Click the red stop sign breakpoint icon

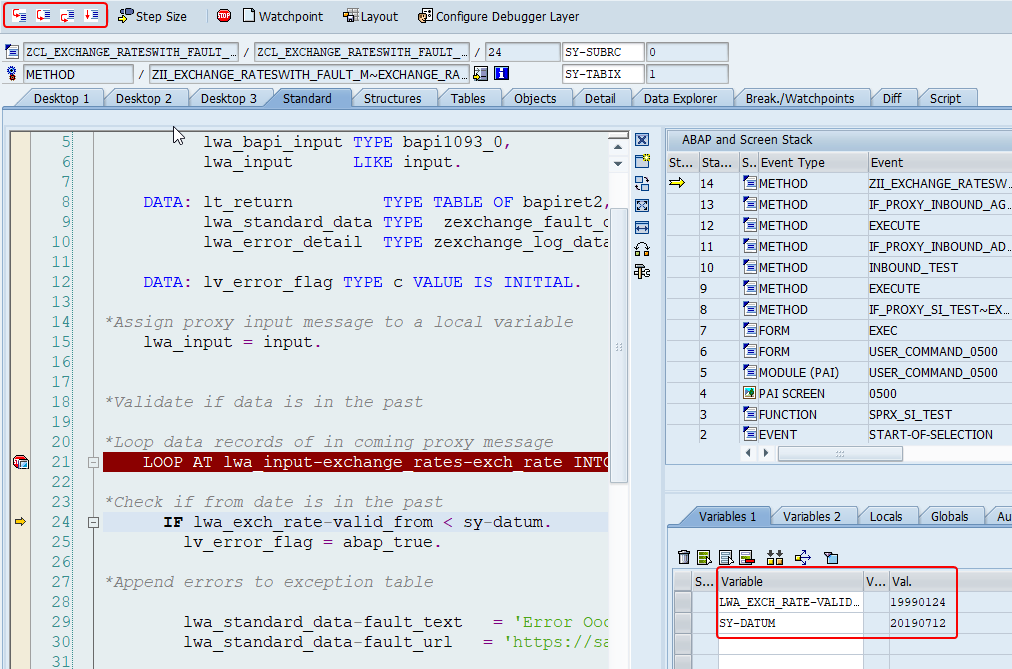point(224,15)
